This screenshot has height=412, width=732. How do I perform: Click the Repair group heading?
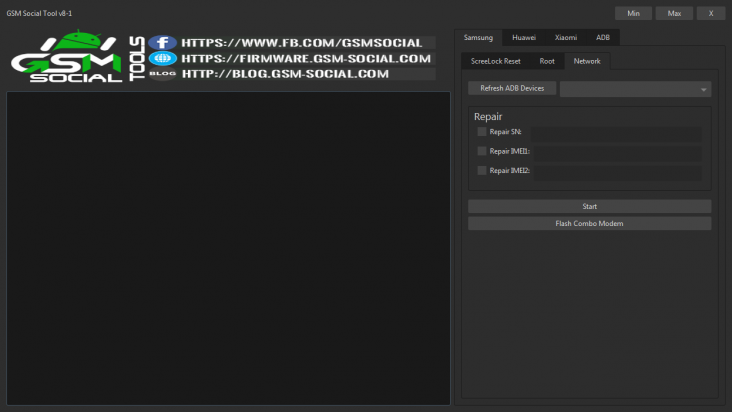pos(488,117)
